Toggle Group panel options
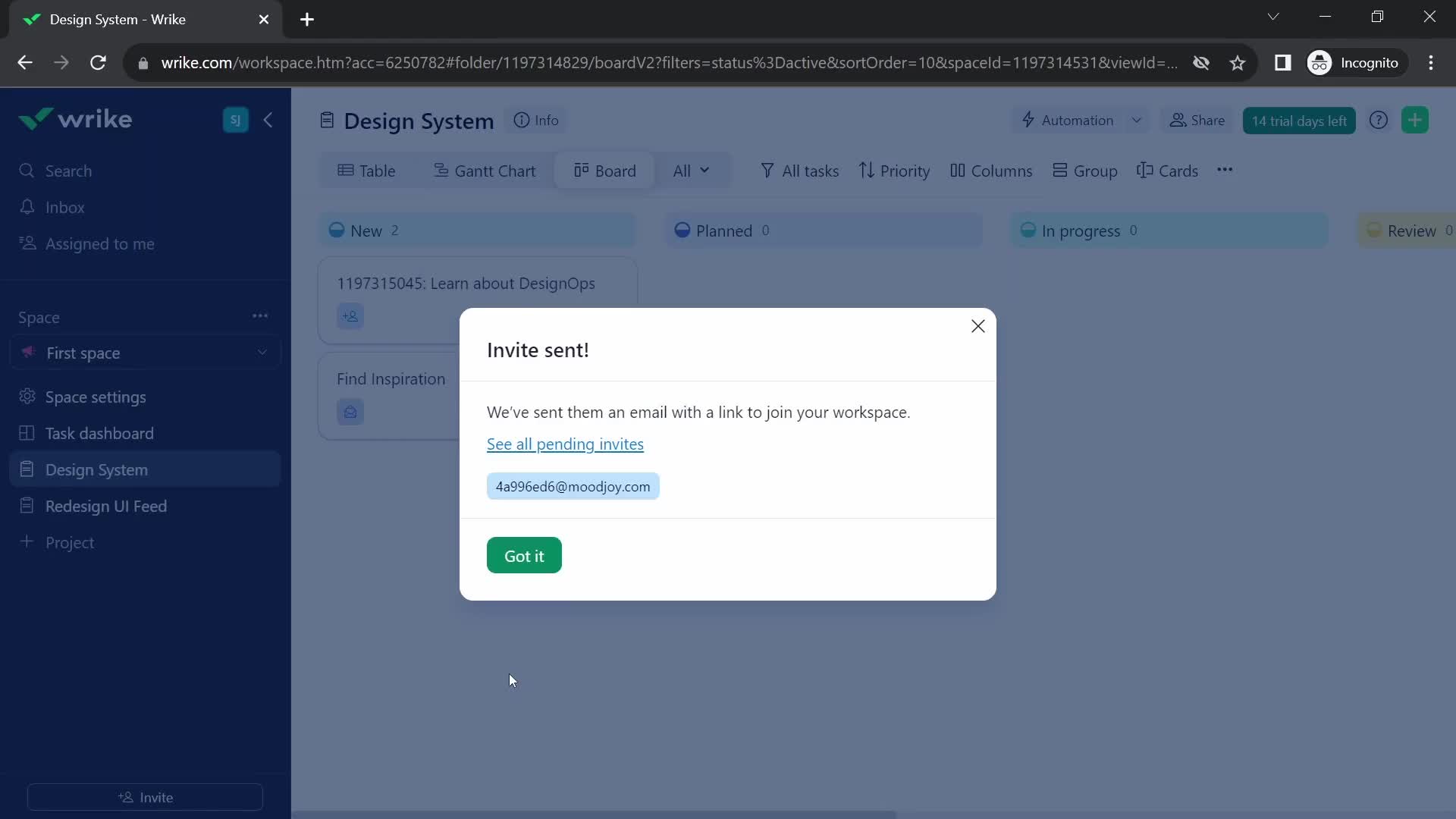Screen dimensions: 1456x819 click(x=1085, y=170)
